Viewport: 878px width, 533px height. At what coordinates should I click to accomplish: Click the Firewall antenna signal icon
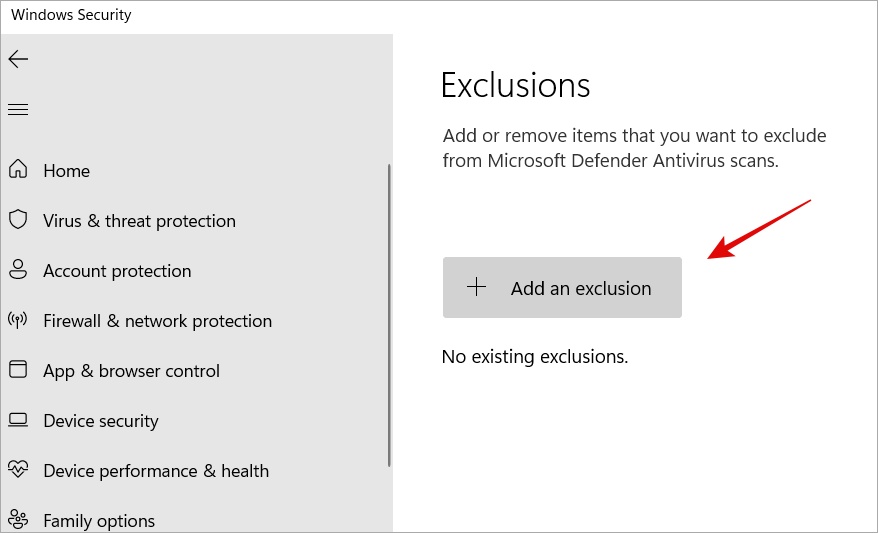click(x=18, y=320)
